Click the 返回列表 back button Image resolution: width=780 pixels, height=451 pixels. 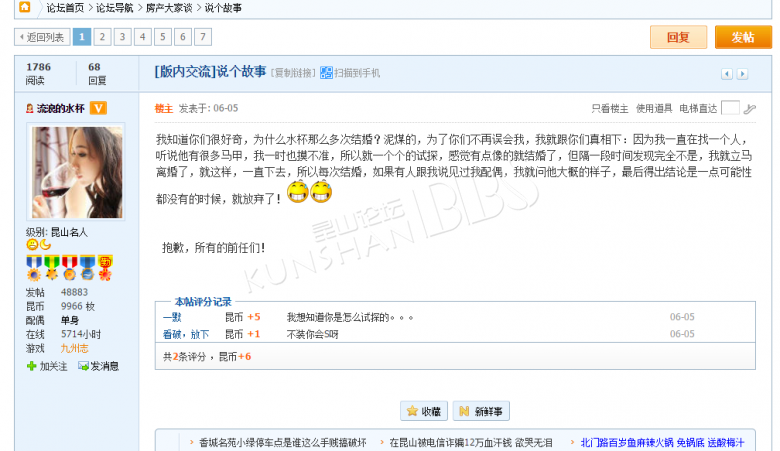pos(42,37)
